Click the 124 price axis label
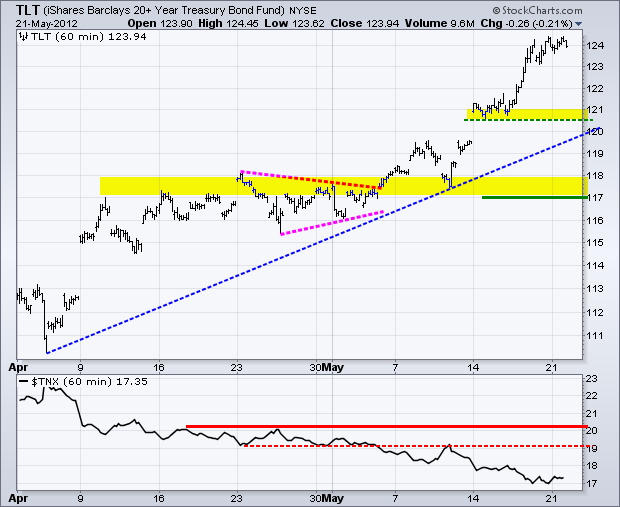 click(595, 45)
